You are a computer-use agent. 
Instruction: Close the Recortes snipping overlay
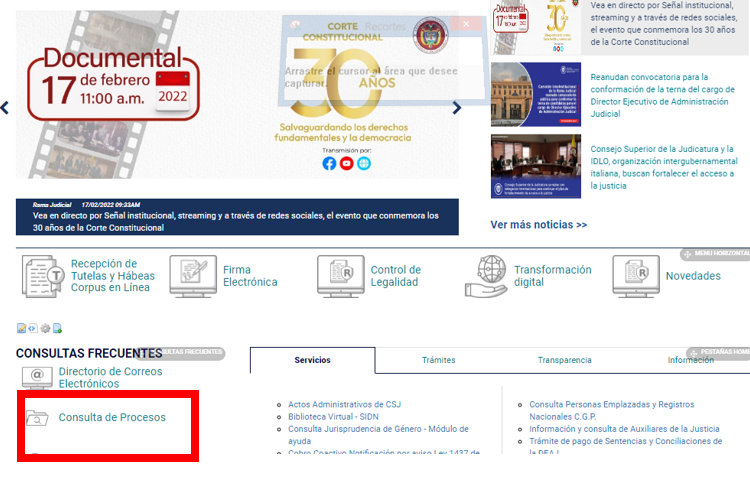466,24
